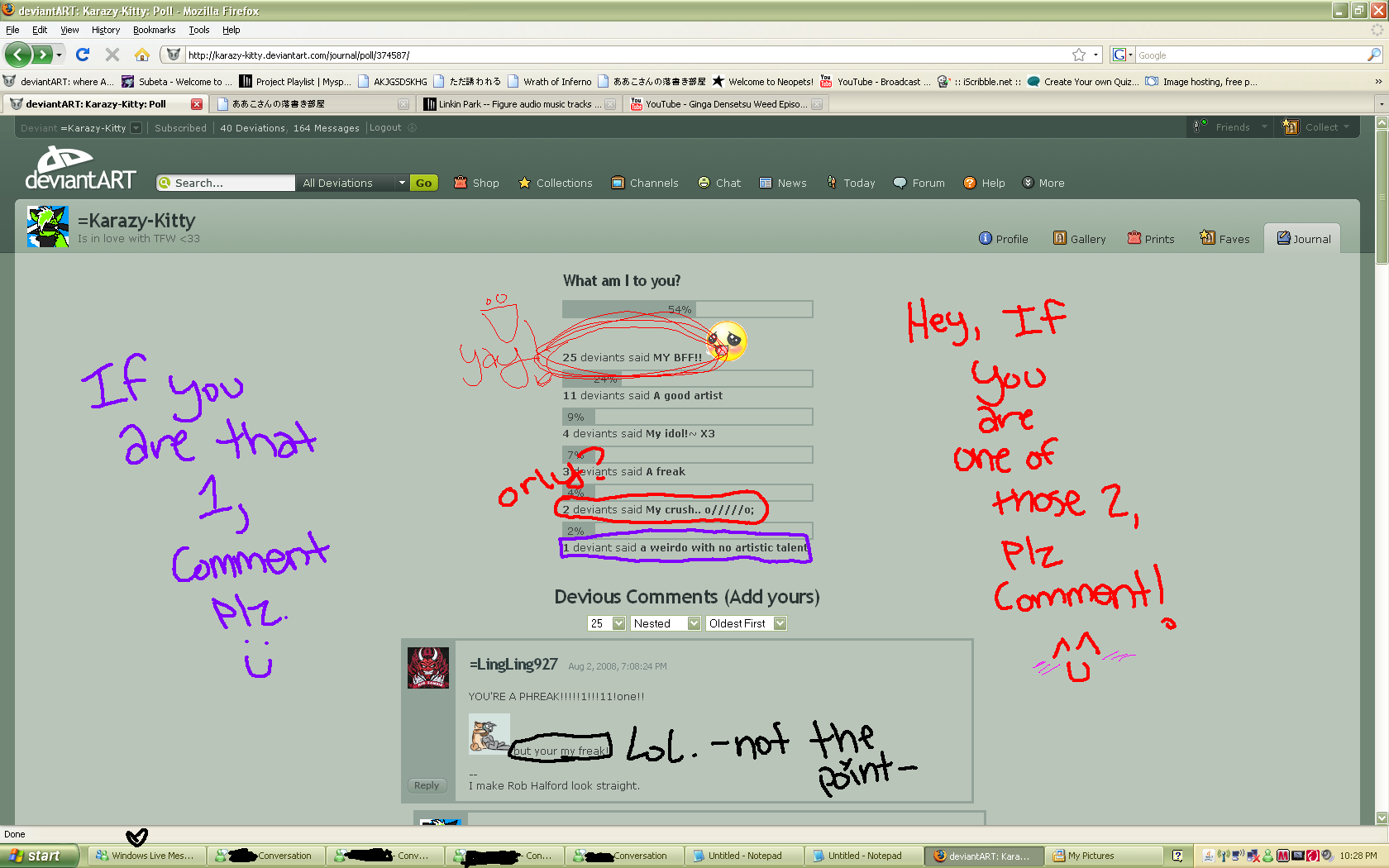Open the second Untitled - Notepad taskbar window
The image size is (1389, 868).
pyautogui.click(x=864, y=856)
